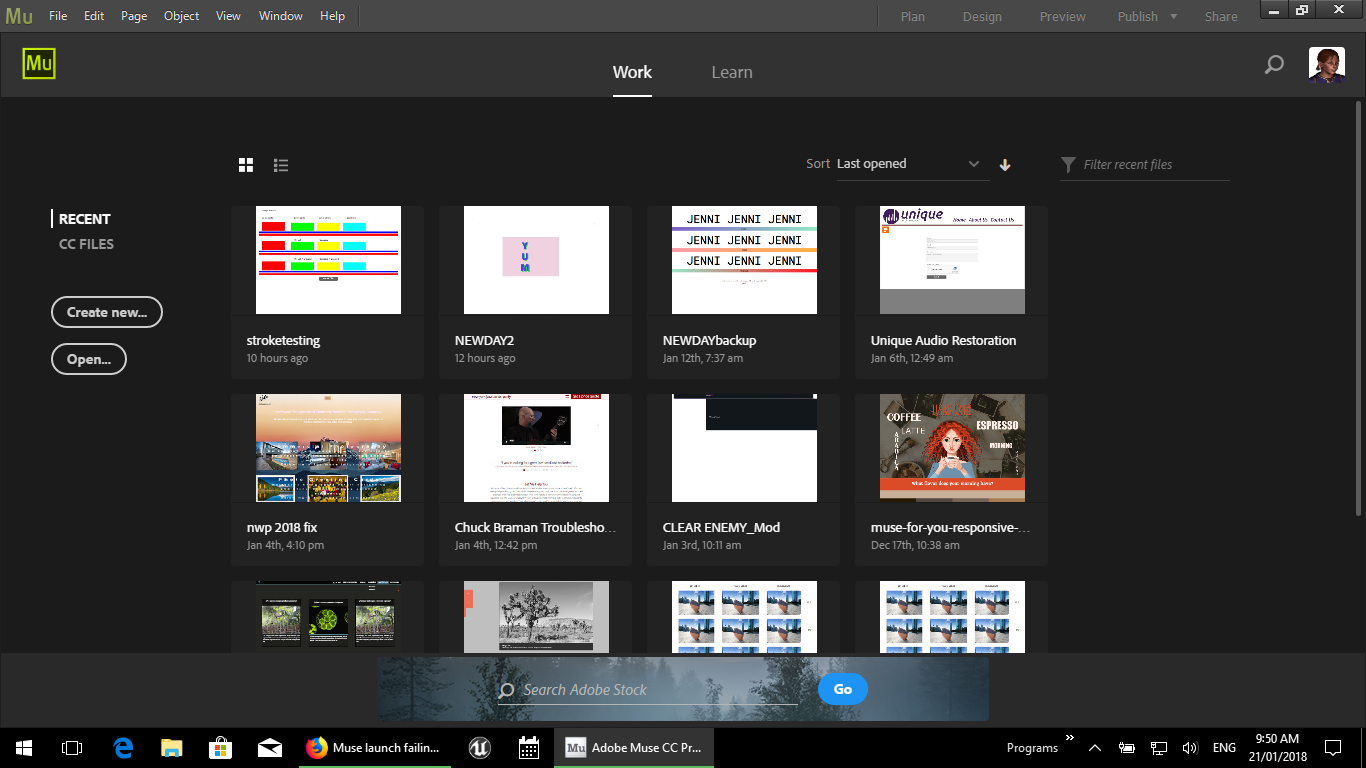Click the Unique Audio Restoration file name
The width and height of the screenshot is (1366, 768).
click(943, 340)
